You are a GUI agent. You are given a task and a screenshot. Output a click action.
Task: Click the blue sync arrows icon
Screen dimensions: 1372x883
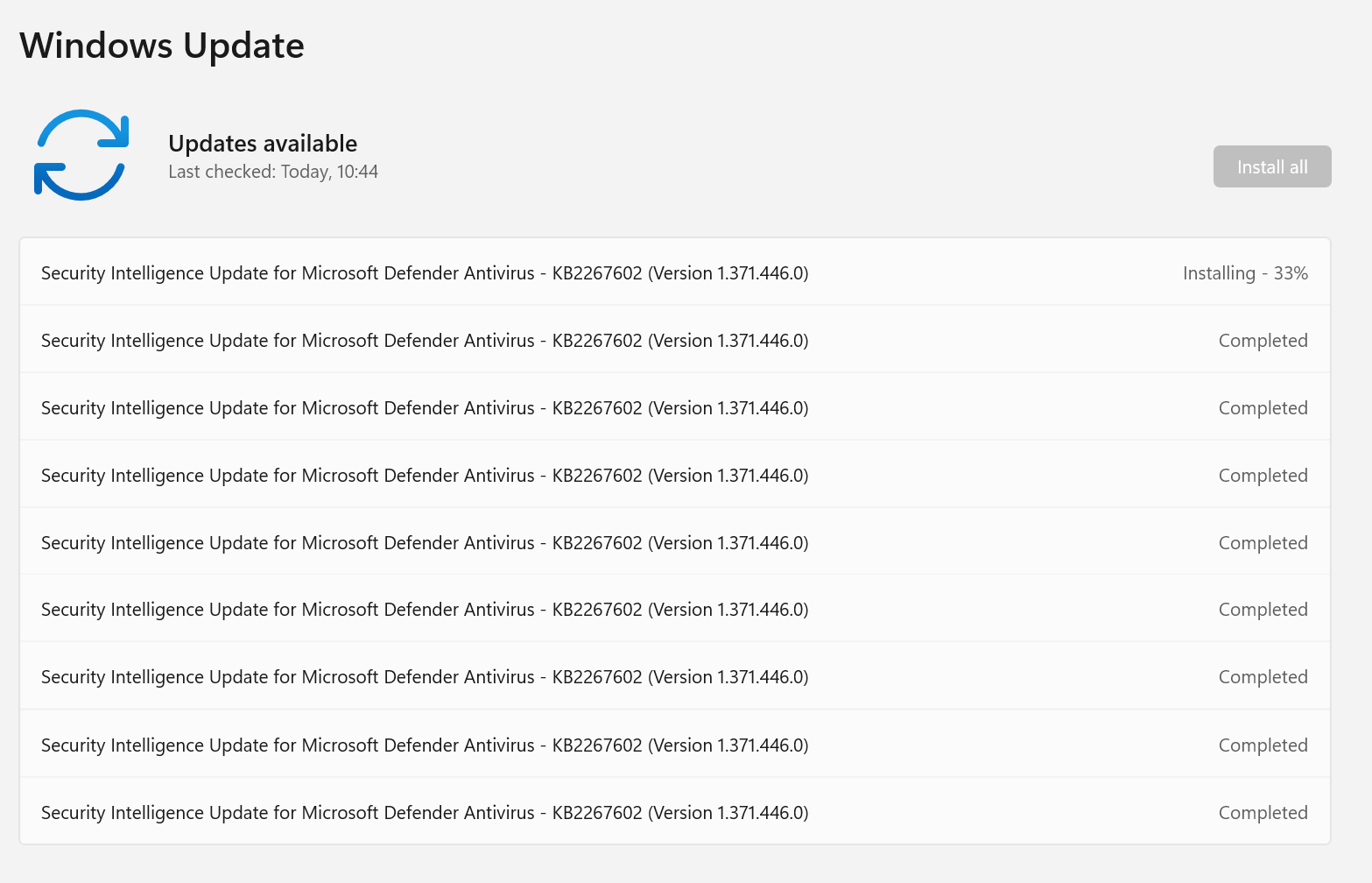point(81,155)
